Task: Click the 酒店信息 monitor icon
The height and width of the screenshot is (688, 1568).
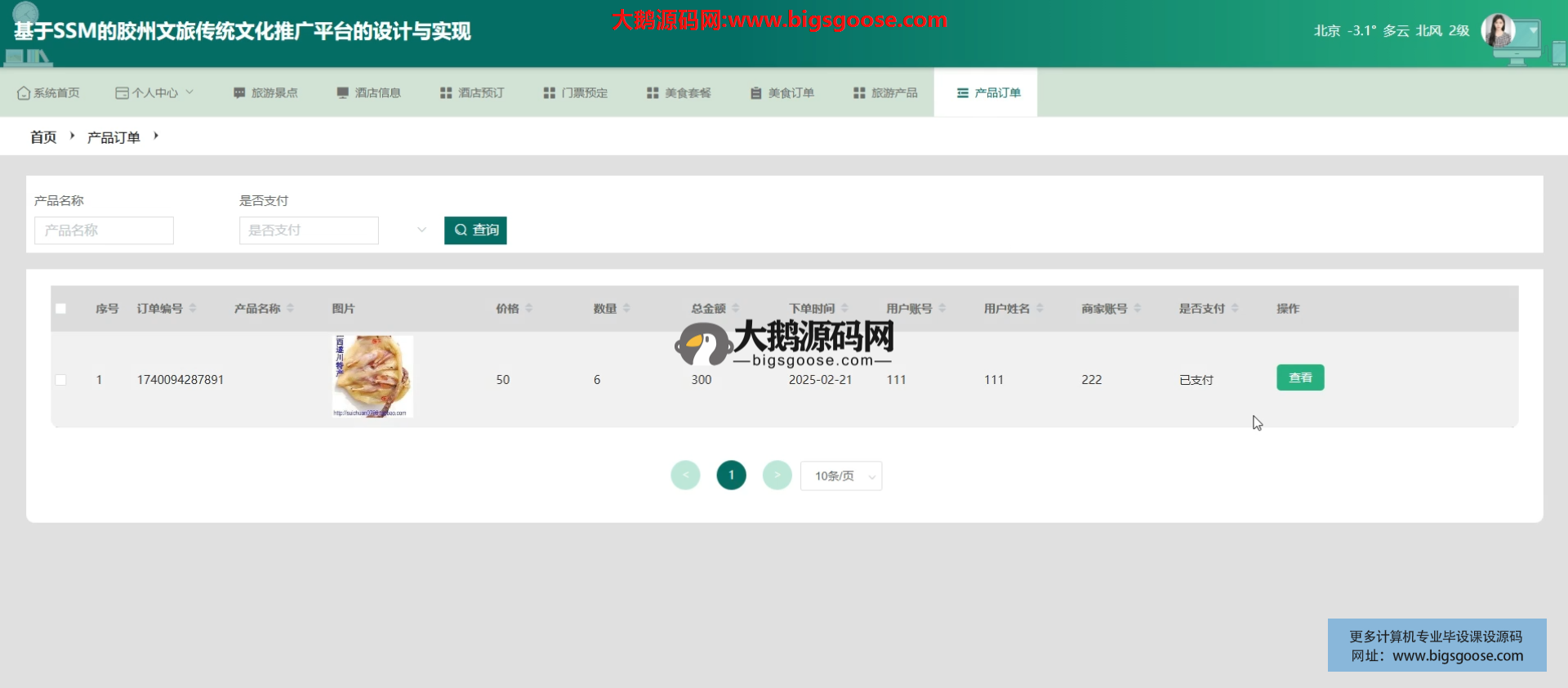Action: coord(342,93)
